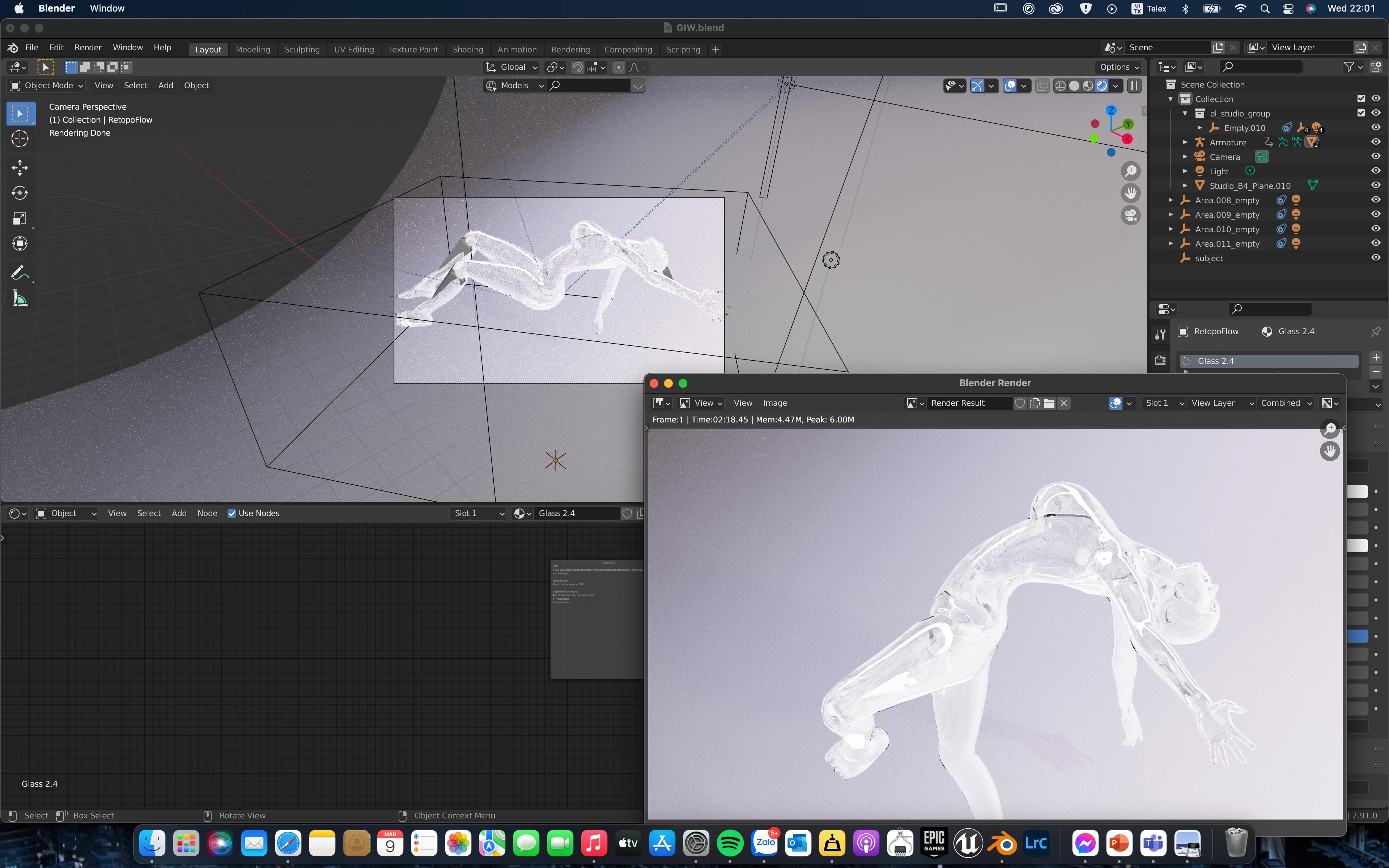Switch to the Shading workspace tab

click(x=467, y=50)
